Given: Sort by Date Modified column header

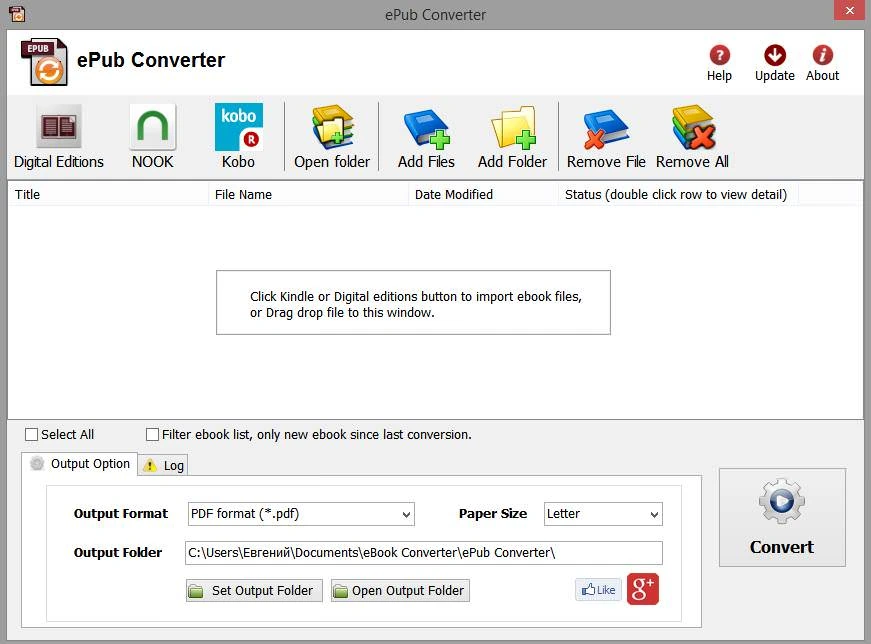Looking at the screenshot, I should pyautogui.click(x=483, y=194).
